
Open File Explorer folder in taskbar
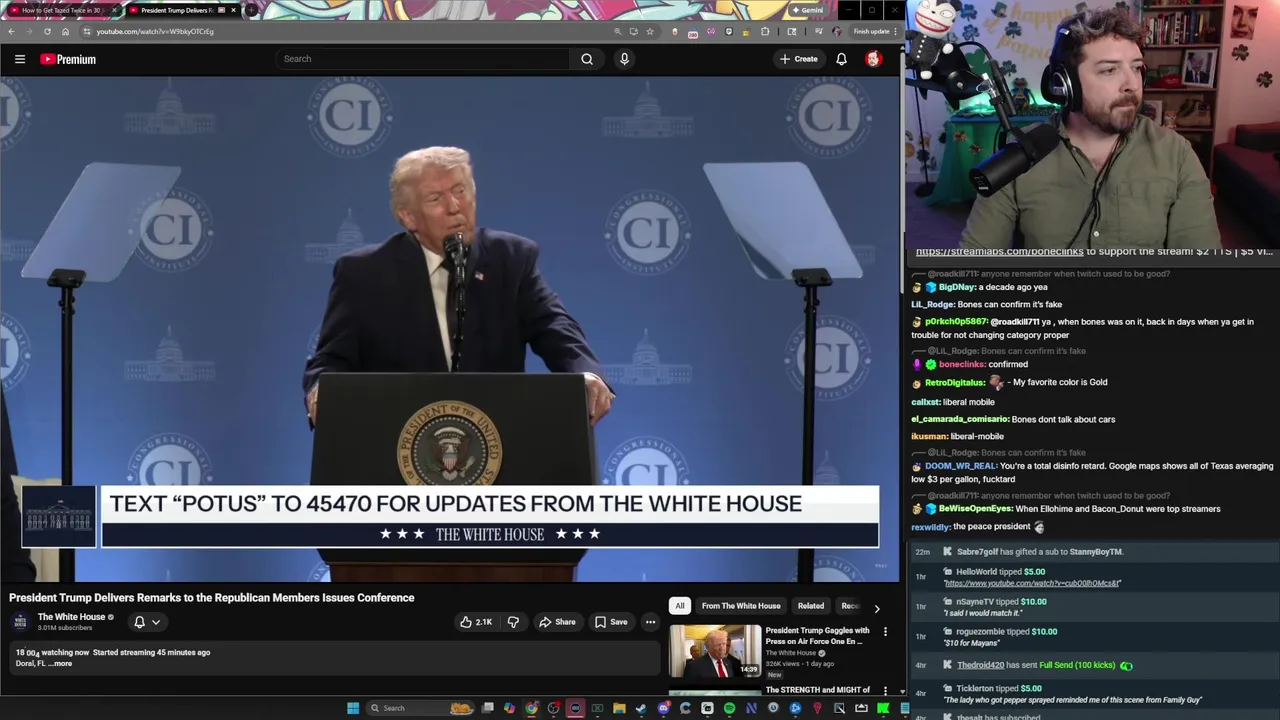pyautogui.click(x=619, y=708)
